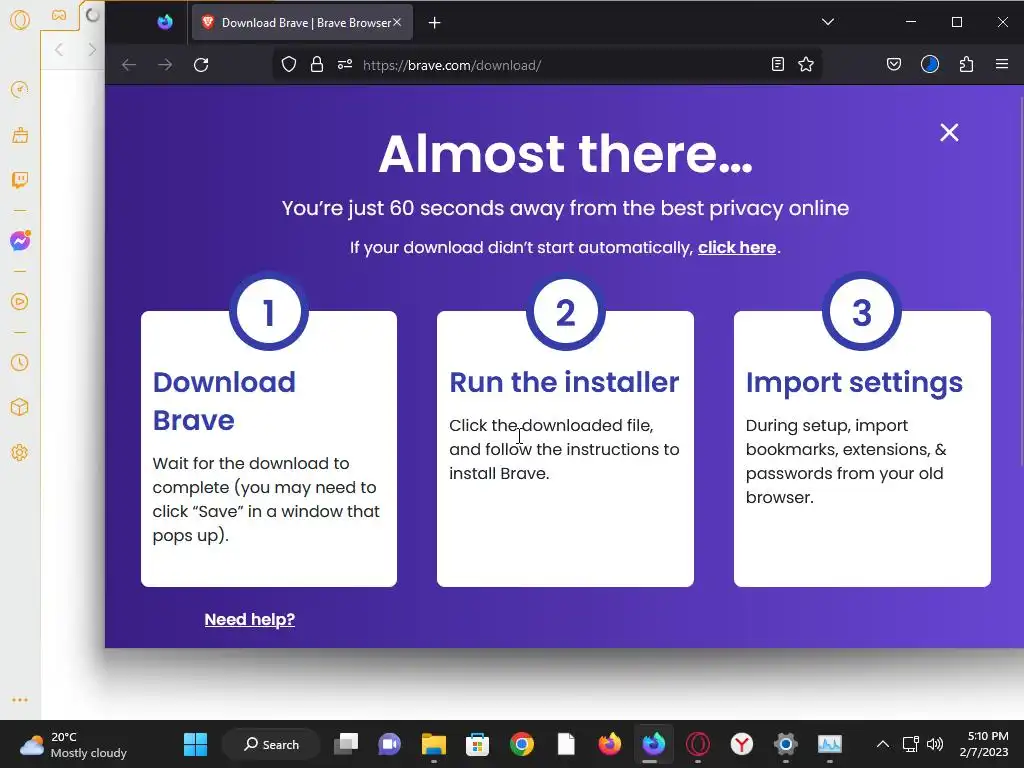Open taskbar Search box

click(271, 744)
